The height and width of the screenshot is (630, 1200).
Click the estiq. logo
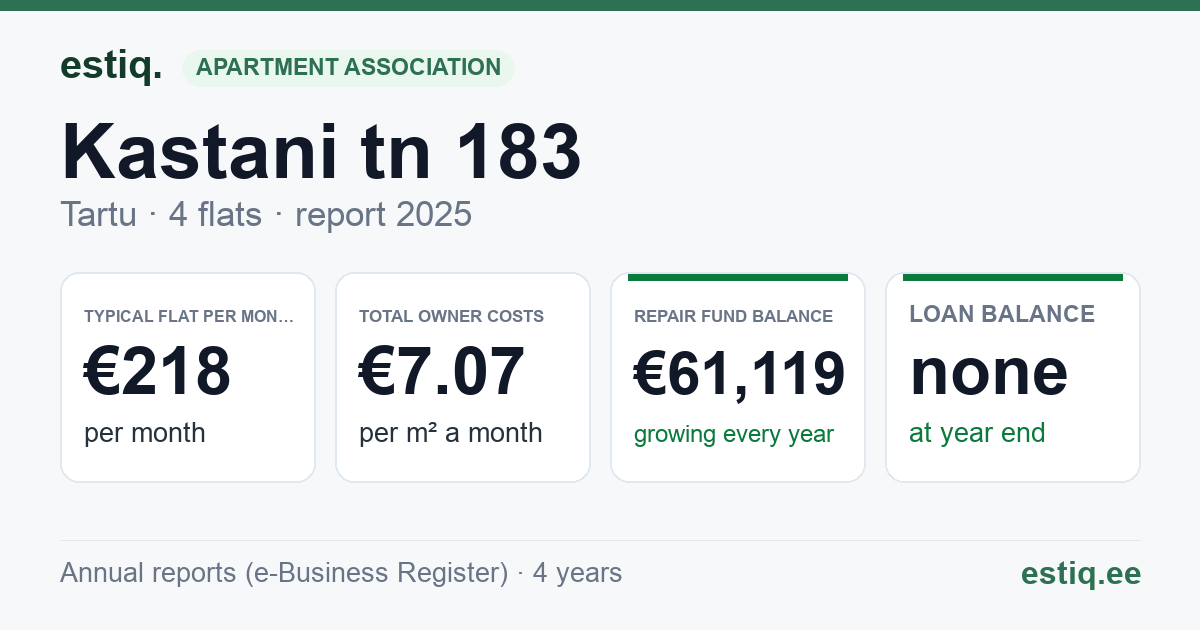[x=111, y=66]
